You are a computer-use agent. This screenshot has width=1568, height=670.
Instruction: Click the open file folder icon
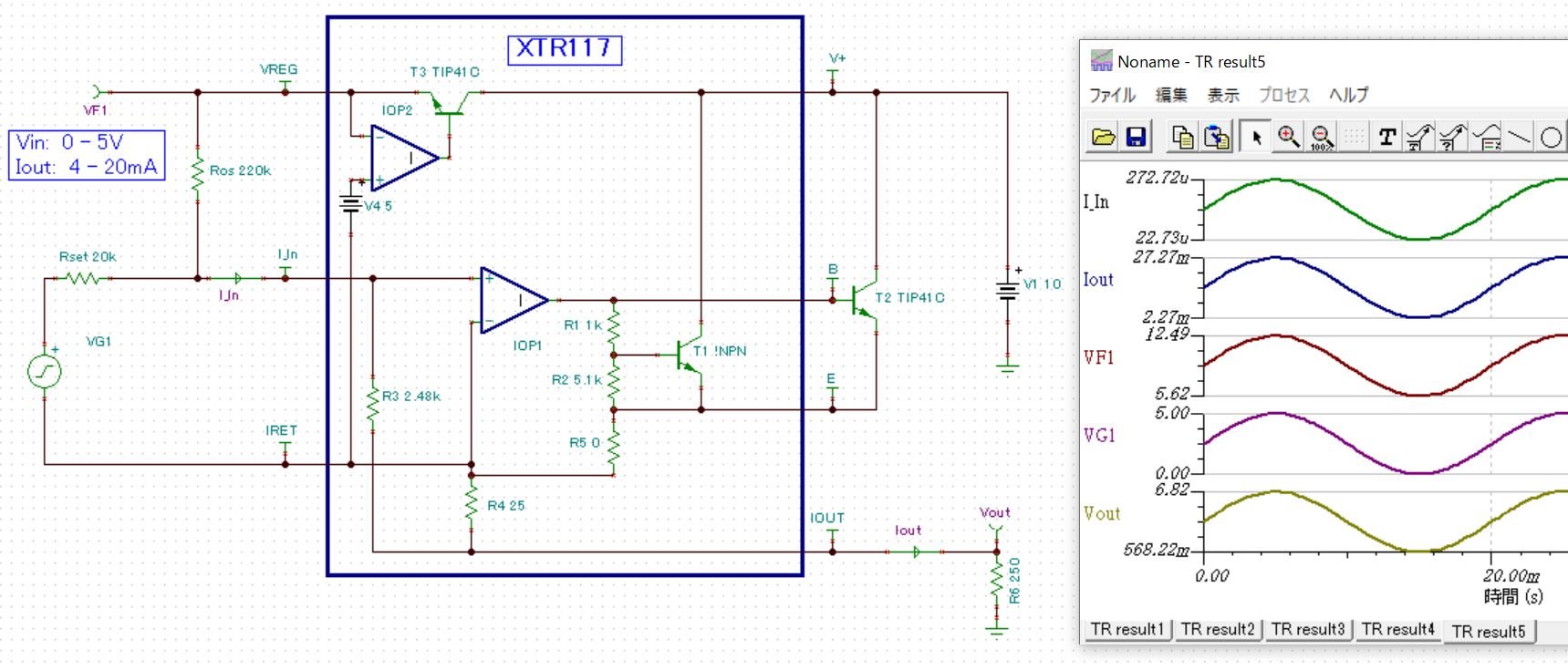1104,137
